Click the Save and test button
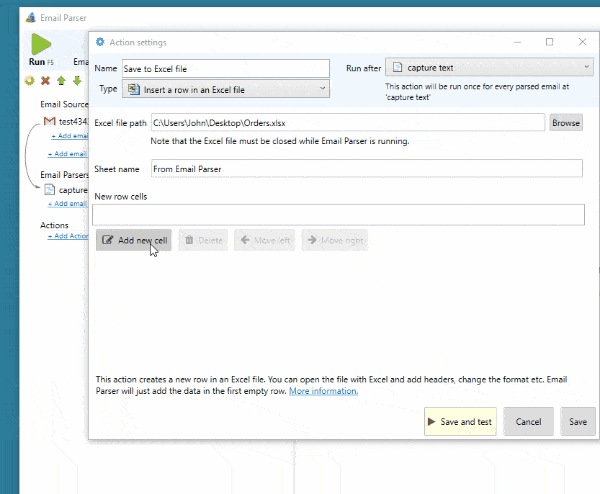The image size is (600, 494). [x=460, y=422]
